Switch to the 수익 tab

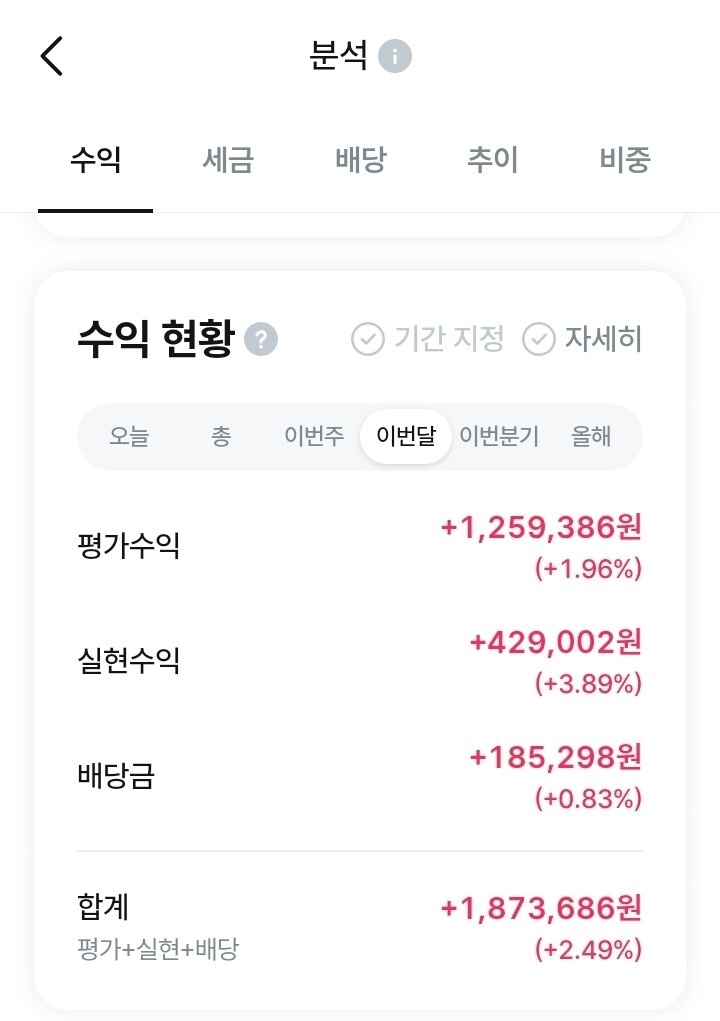click(x=96, y=160)
